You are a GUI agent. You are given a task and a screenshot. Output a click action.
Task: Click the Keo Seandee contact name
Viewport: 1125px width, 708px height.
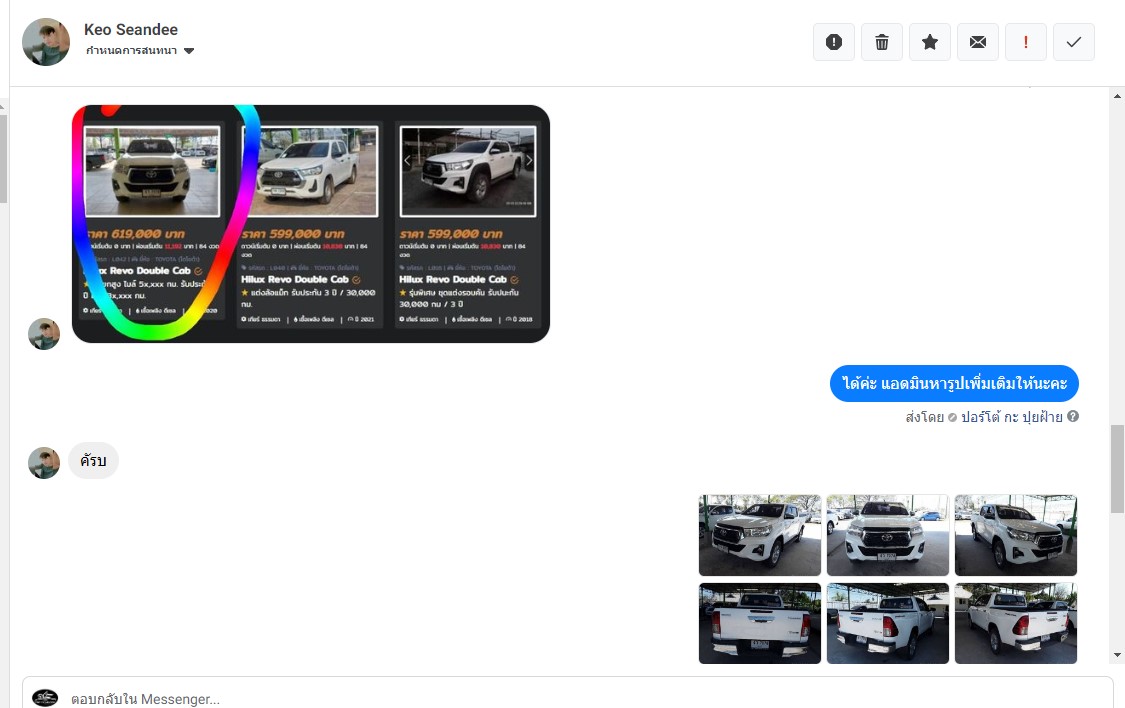(x=131, y=29)
